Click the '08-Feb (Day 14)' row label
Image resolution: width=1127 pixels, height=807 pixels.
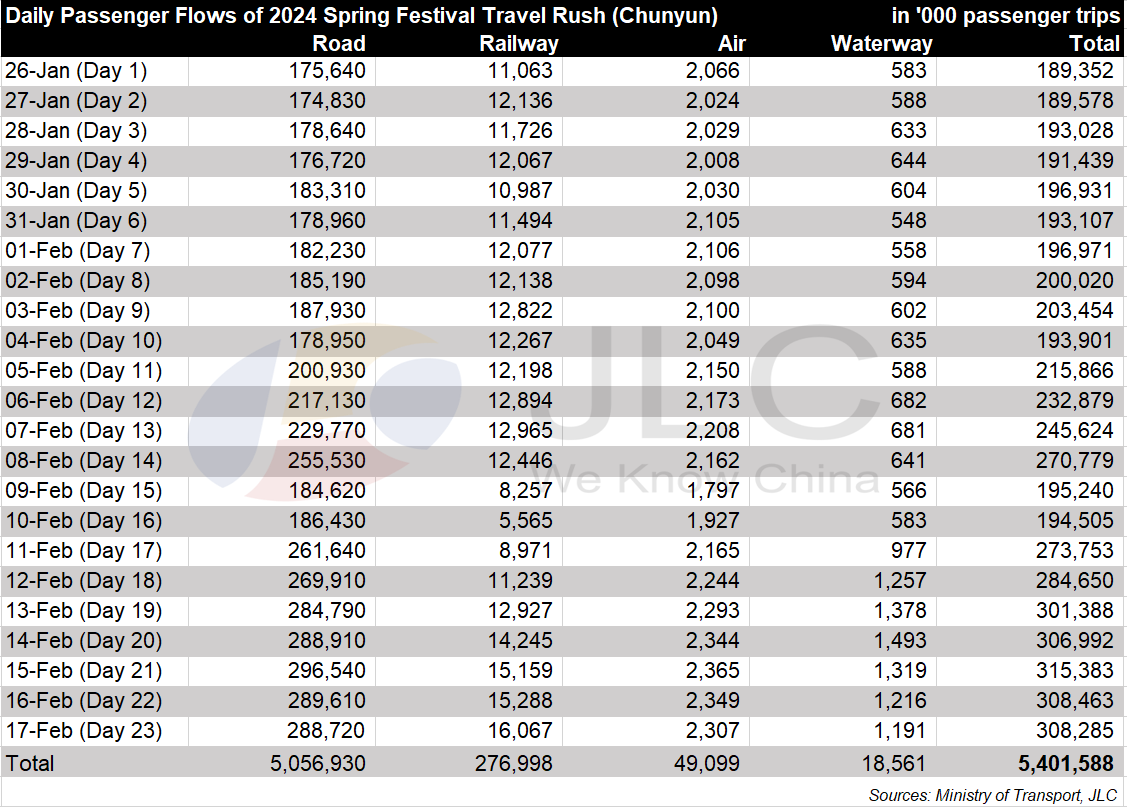[83, 461]
